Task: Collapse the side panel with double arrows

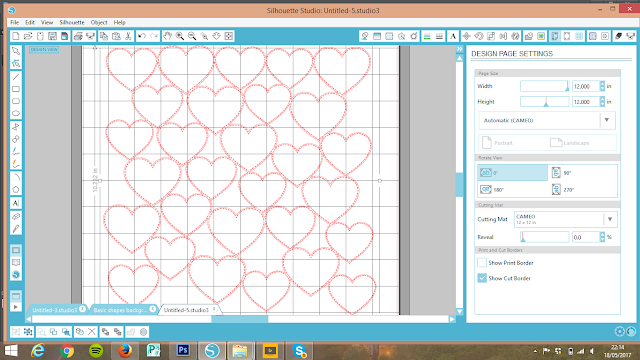Action: click(460, 49)
